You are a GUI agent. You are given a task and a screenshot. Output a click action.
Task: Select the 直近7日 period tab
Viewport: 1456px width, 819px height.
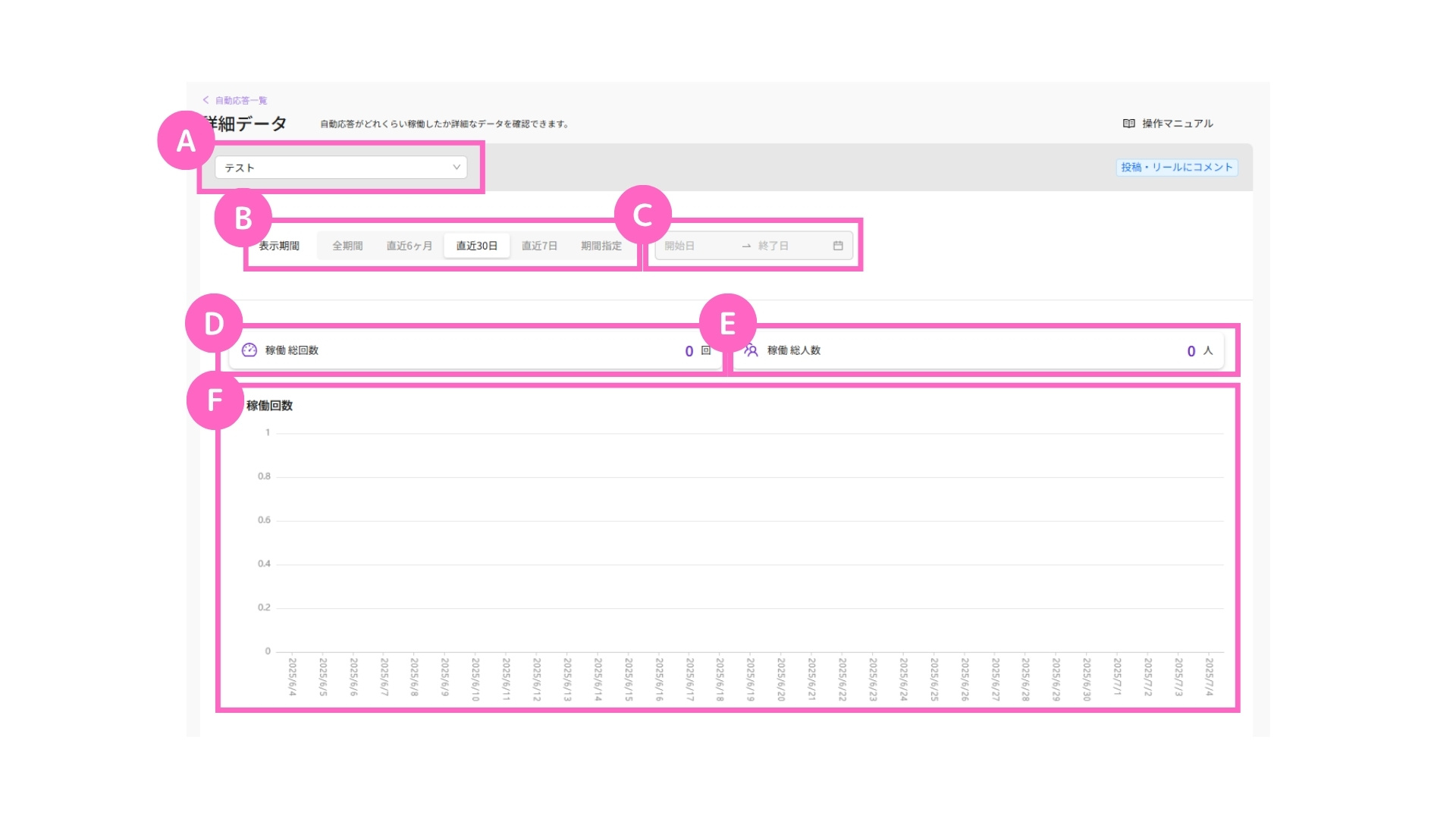[539, 246]
